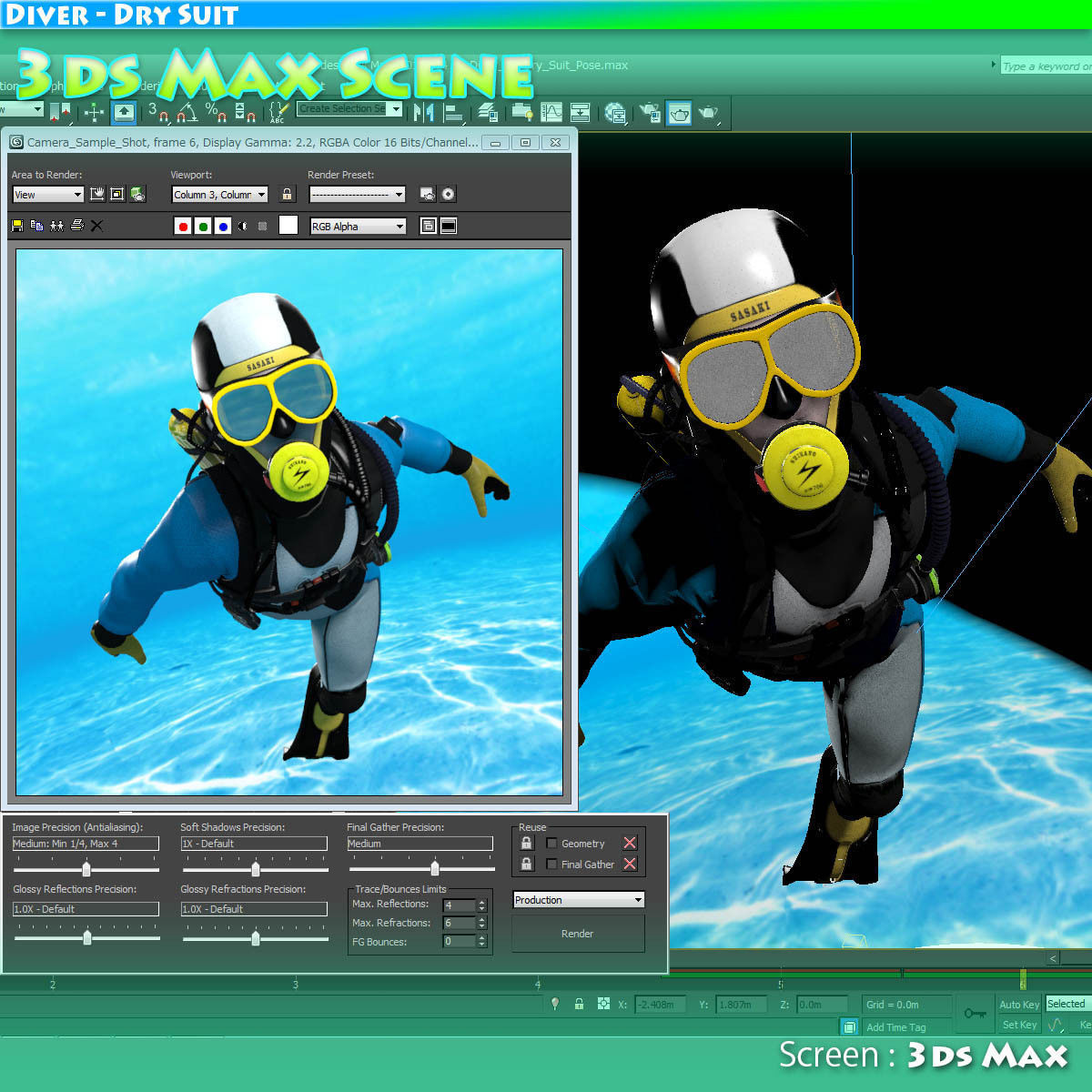Click the X coordinate field
Viewport: 1092px width, 1092px height.
point(660,1005)
